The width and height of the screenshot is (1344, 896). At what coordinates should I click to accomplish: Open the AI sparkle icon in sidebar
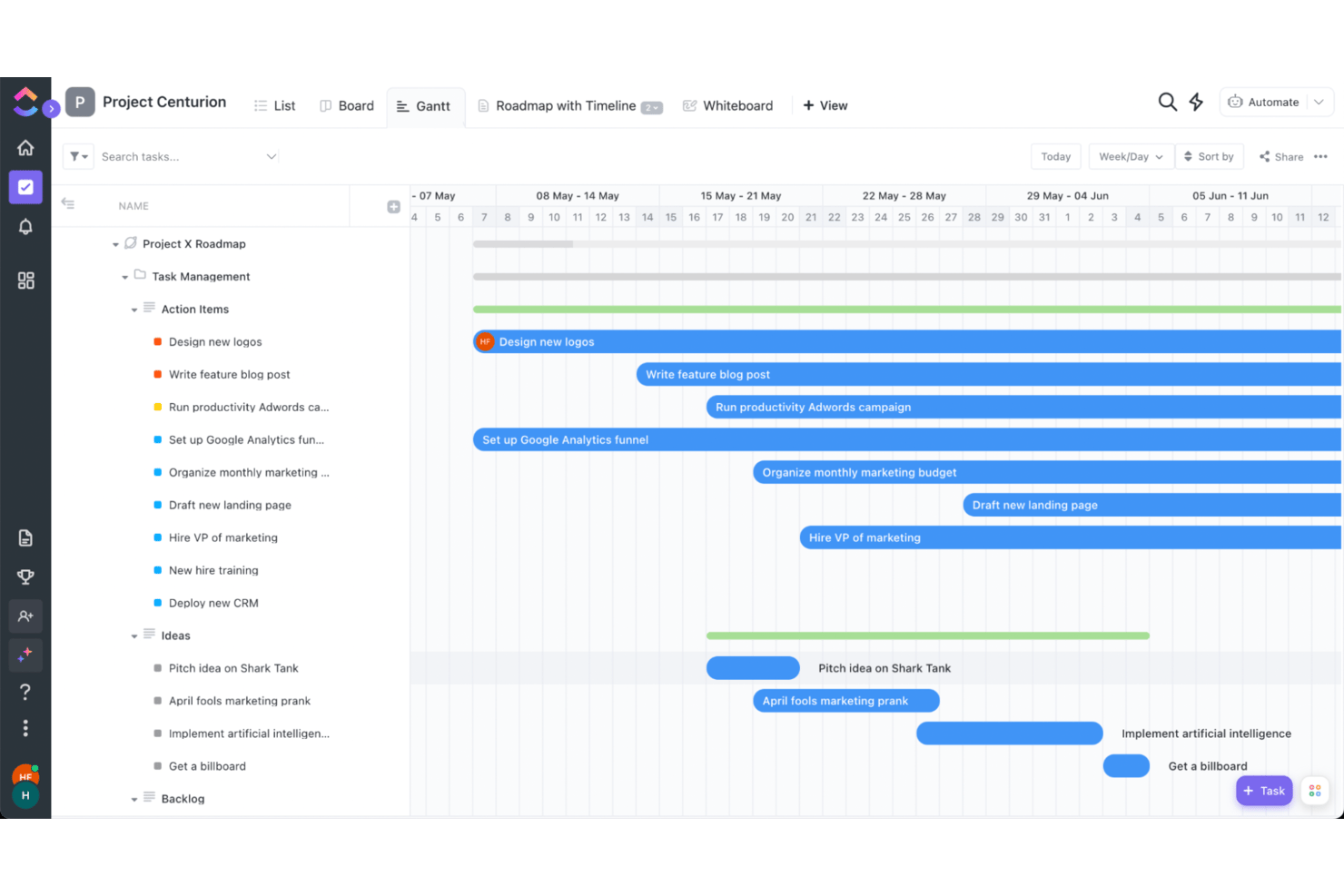[25, 655]
